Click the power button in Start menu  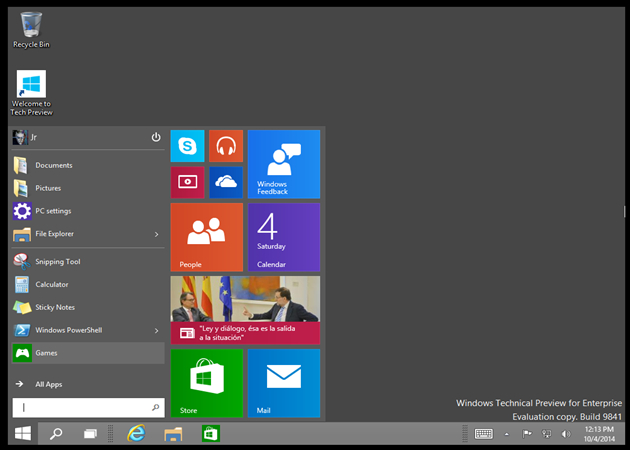coord(156,137)
